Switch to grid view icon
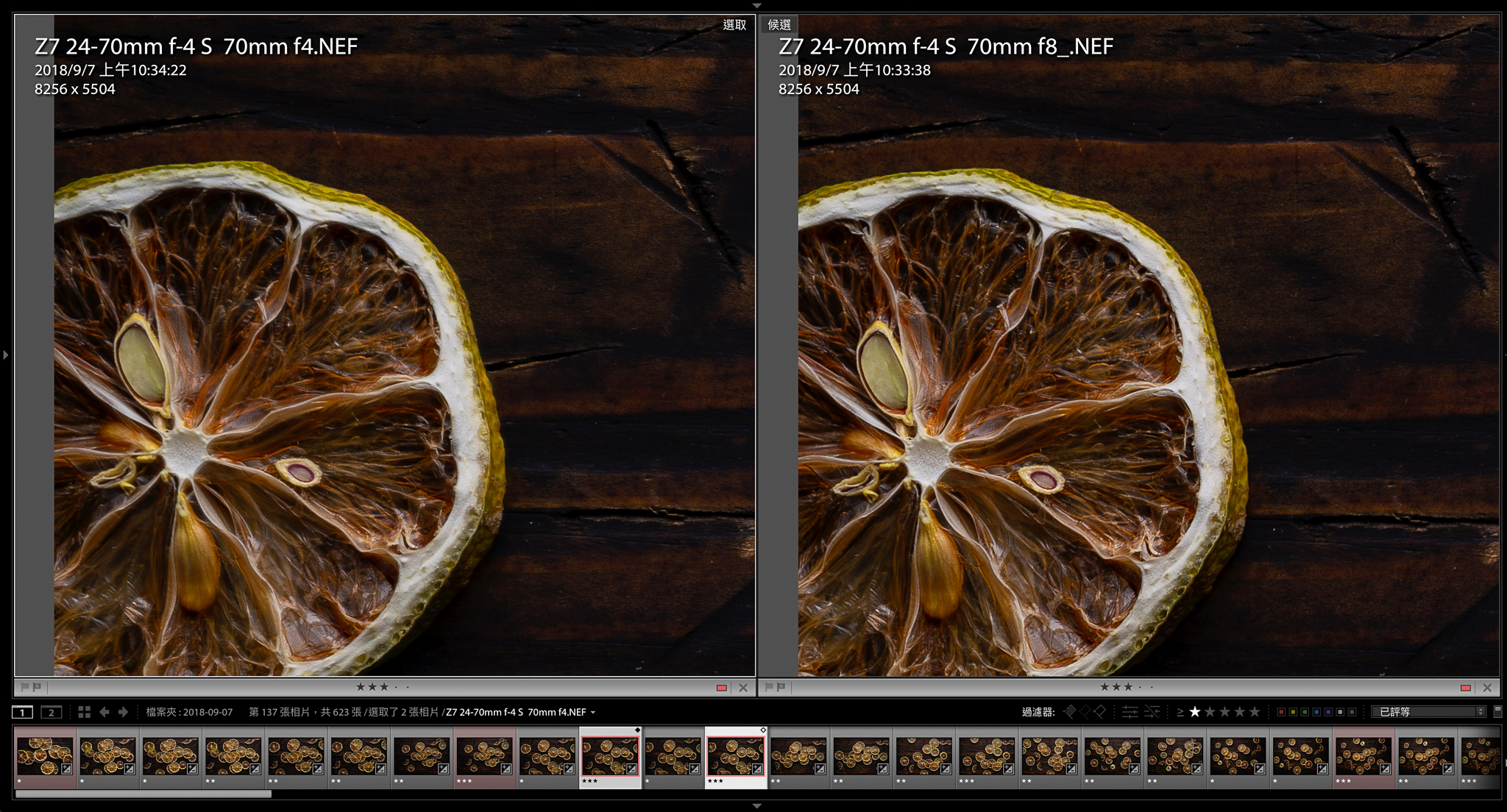The height and width of the screenshot is (812, 1507). (84, 712)
